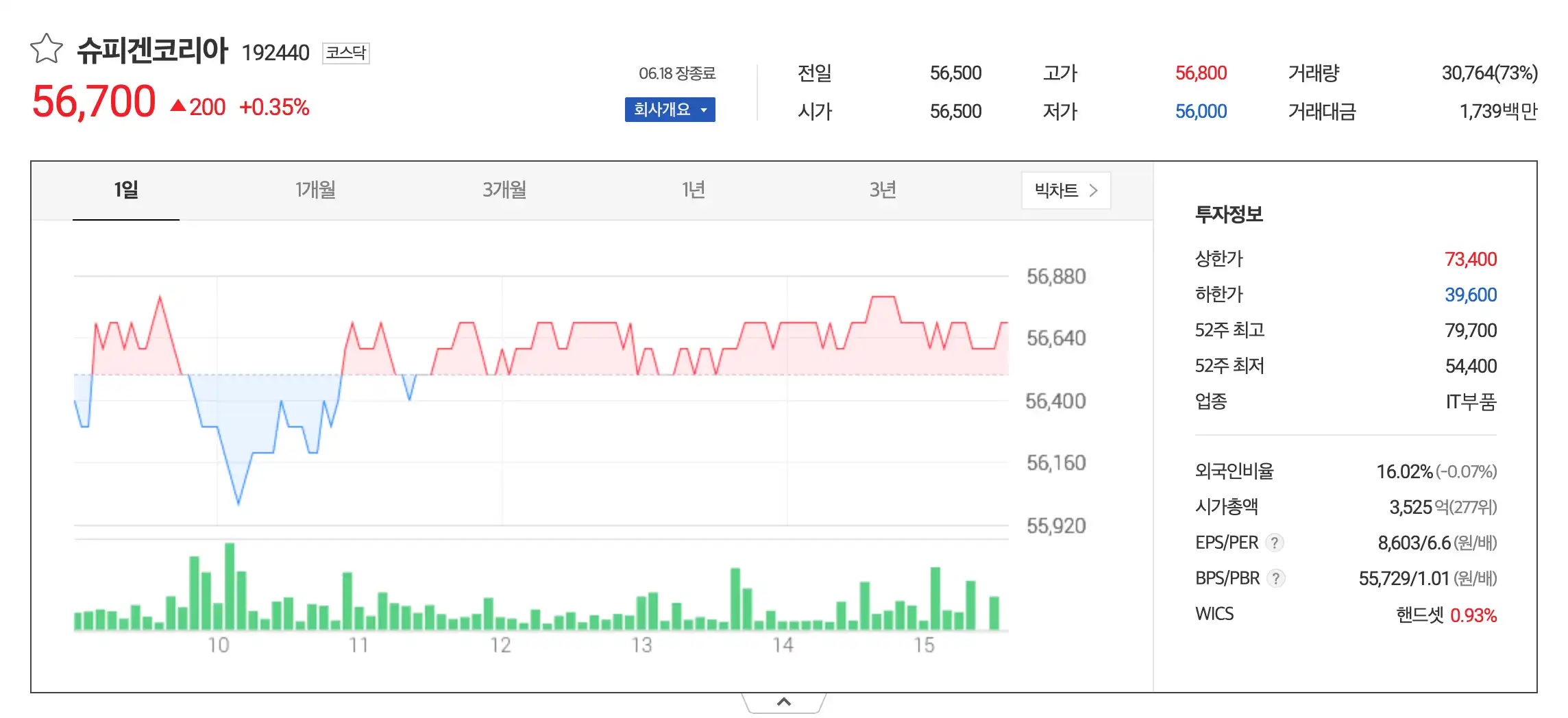This screenshot has width=1568, height=718.
Task: Click the 저가 value 56,000
Action: point(1201,112)
